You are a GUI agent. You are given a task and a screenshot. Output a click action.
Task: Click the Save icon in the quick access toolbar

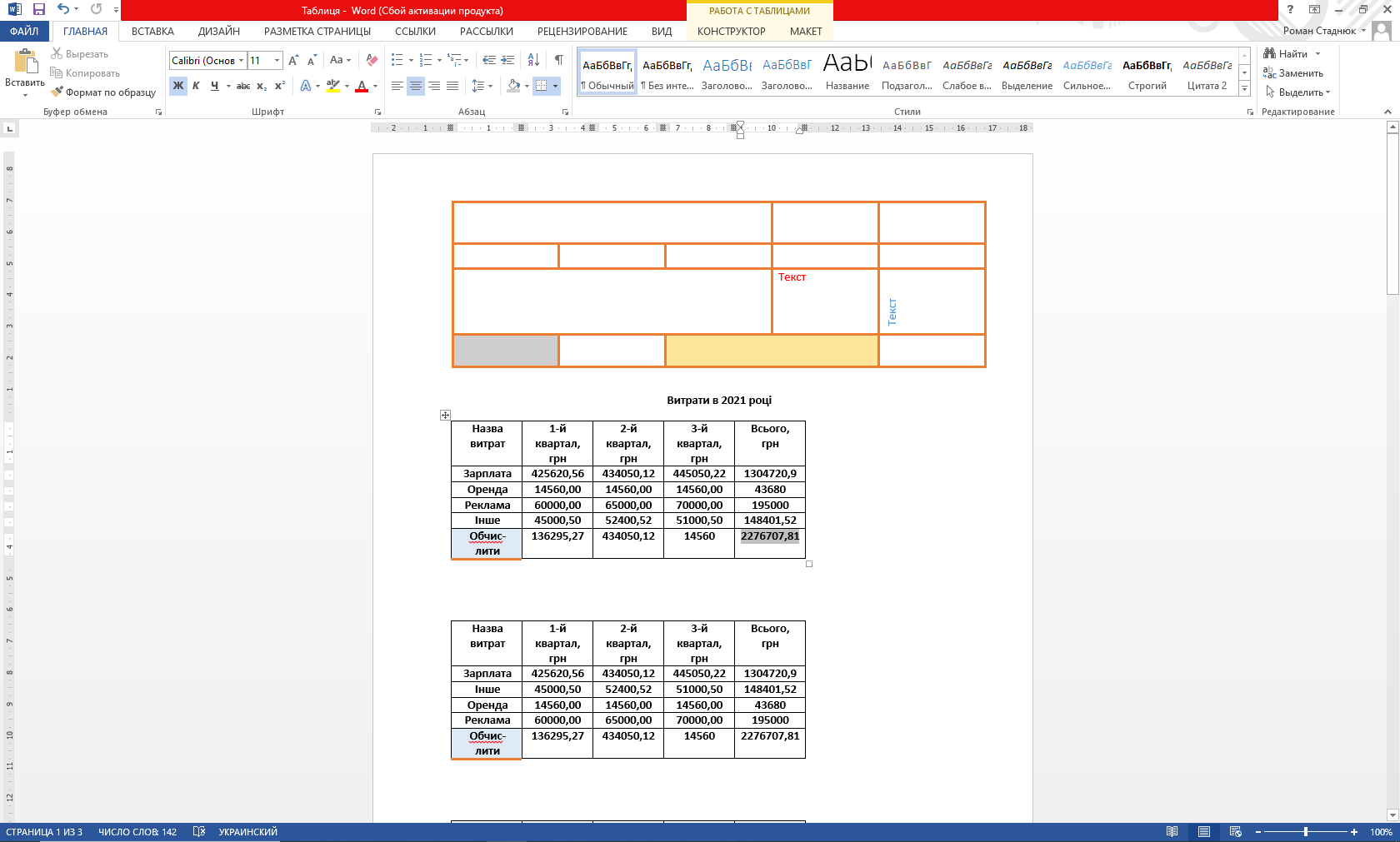pyautogui.click(x=38, y=9)
